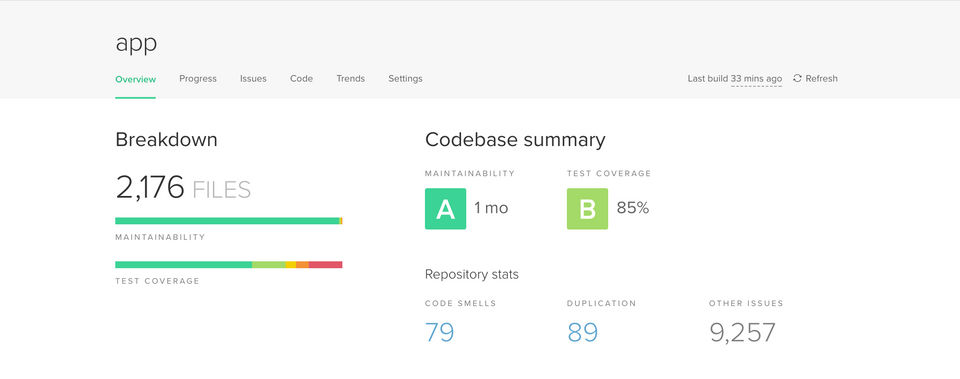Click the '33 mins ago' build time link
The width and height of the screenshot is (960, 379).
[756, 78]
